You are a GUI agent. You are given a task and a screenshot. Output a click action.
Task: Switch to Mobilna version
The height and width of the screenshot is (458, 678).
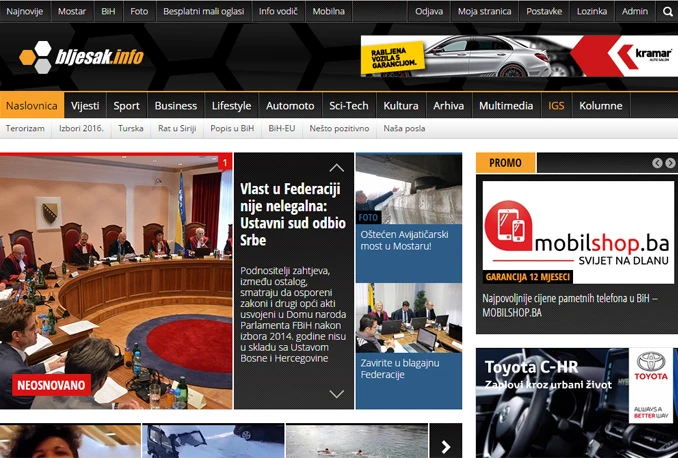click(329, 12)
